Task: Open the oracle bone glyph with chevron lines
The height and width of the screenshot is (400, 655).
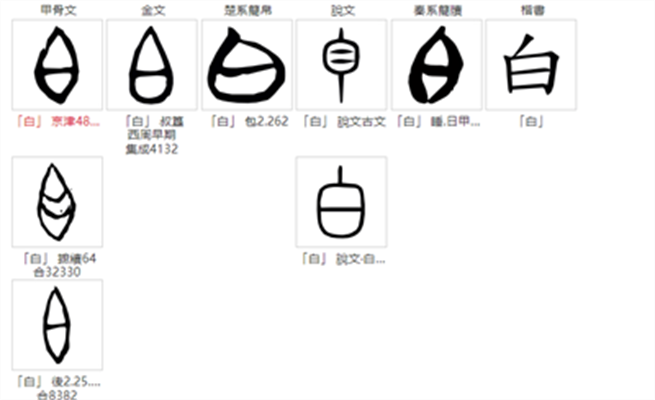Action: click(x=57, y=202)
